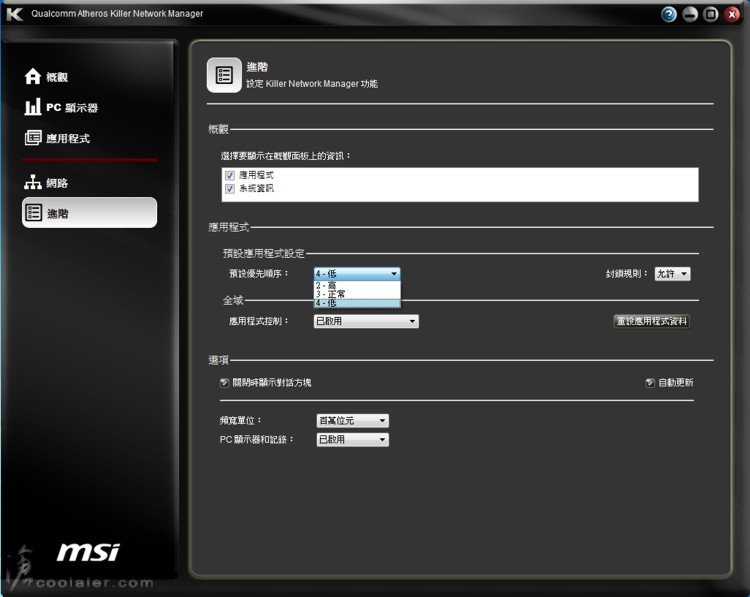750x597 pixels.
Task: Choose 3 - 正常 priority option
Action: (x=357, y=294)
